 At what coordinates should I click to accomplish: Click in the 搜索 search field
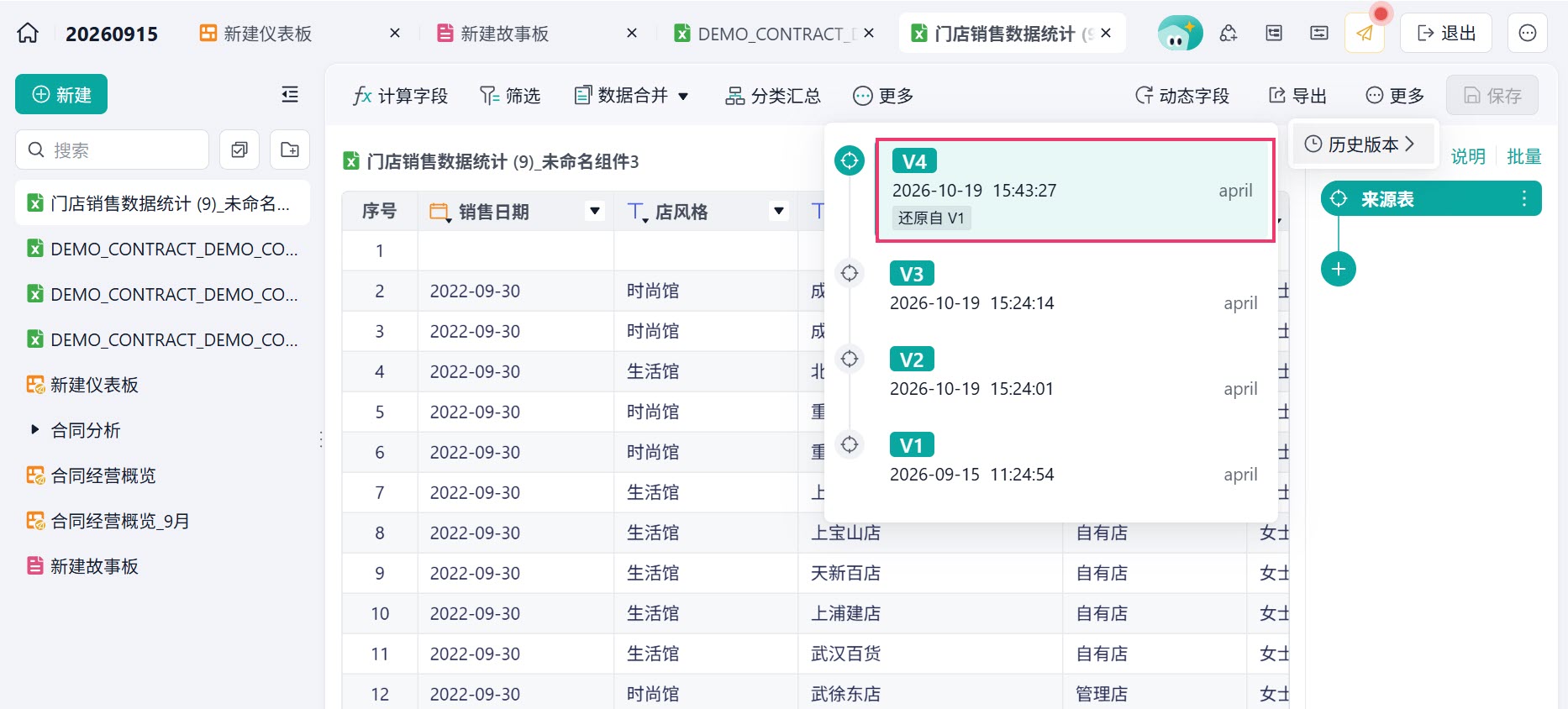[x=112, y=150]
